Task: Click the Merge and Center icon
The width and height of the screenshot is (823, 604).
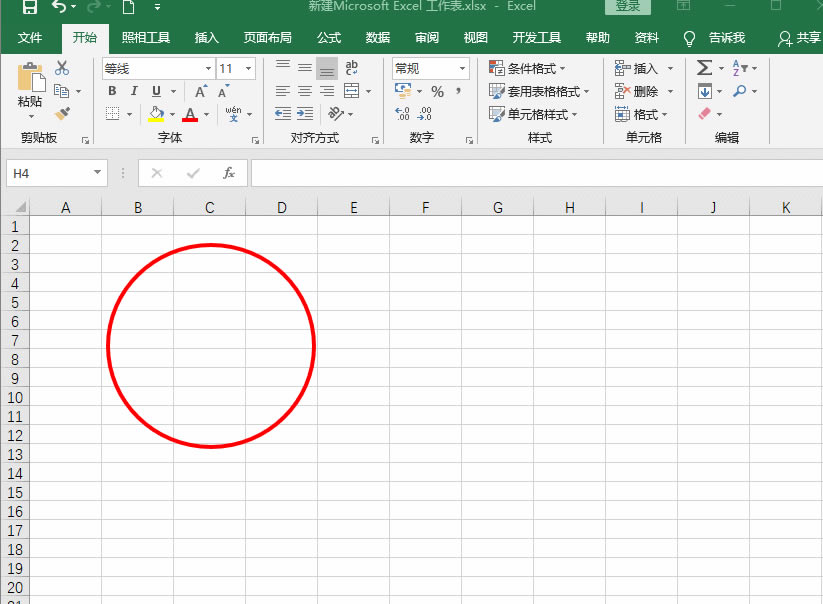Action: tap(352, 90)
